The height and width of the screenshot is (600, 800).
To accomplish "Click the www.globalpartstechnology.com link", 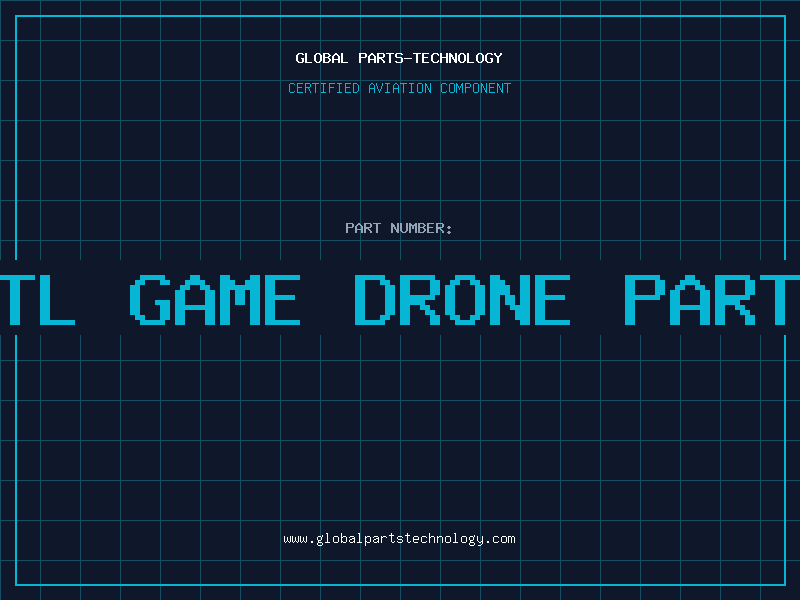I will click(399, 539).
